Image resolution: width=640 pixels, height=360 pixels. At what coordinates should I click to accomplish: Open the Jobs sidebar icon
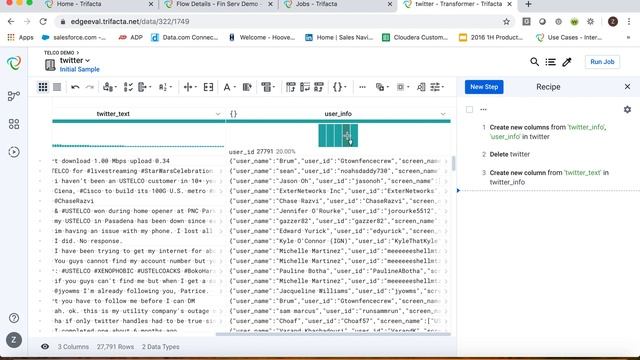pos(14,152)
